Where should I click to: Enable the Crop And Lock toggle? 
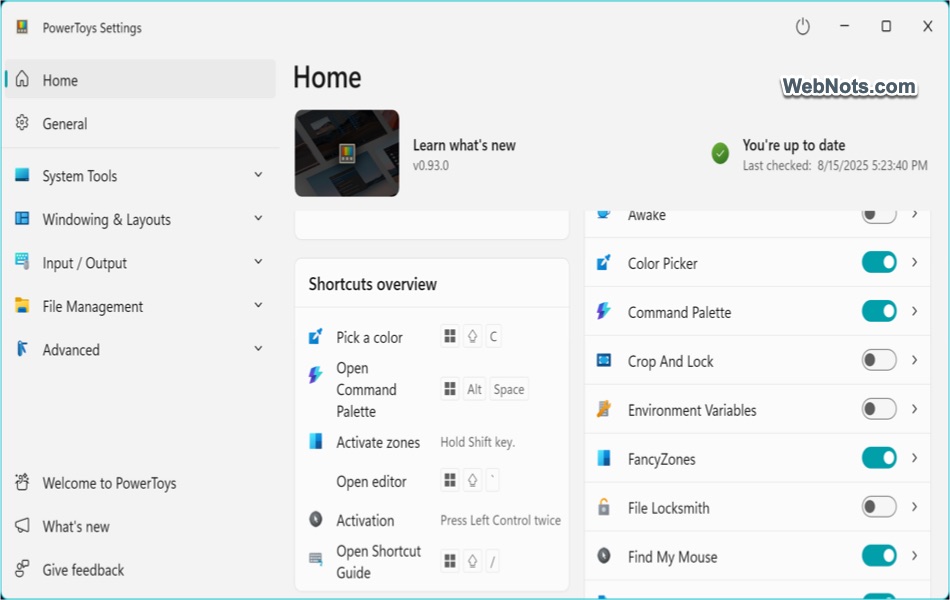[879, 361]
